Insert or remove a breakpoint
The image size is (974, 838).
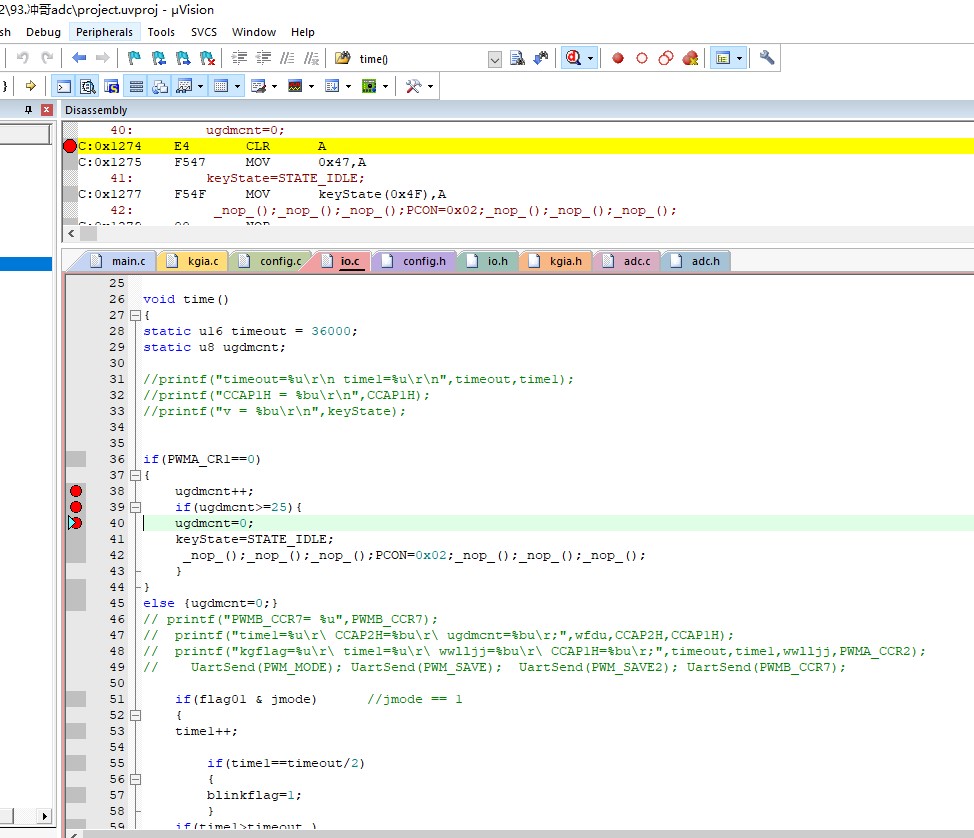coord(617,58)
